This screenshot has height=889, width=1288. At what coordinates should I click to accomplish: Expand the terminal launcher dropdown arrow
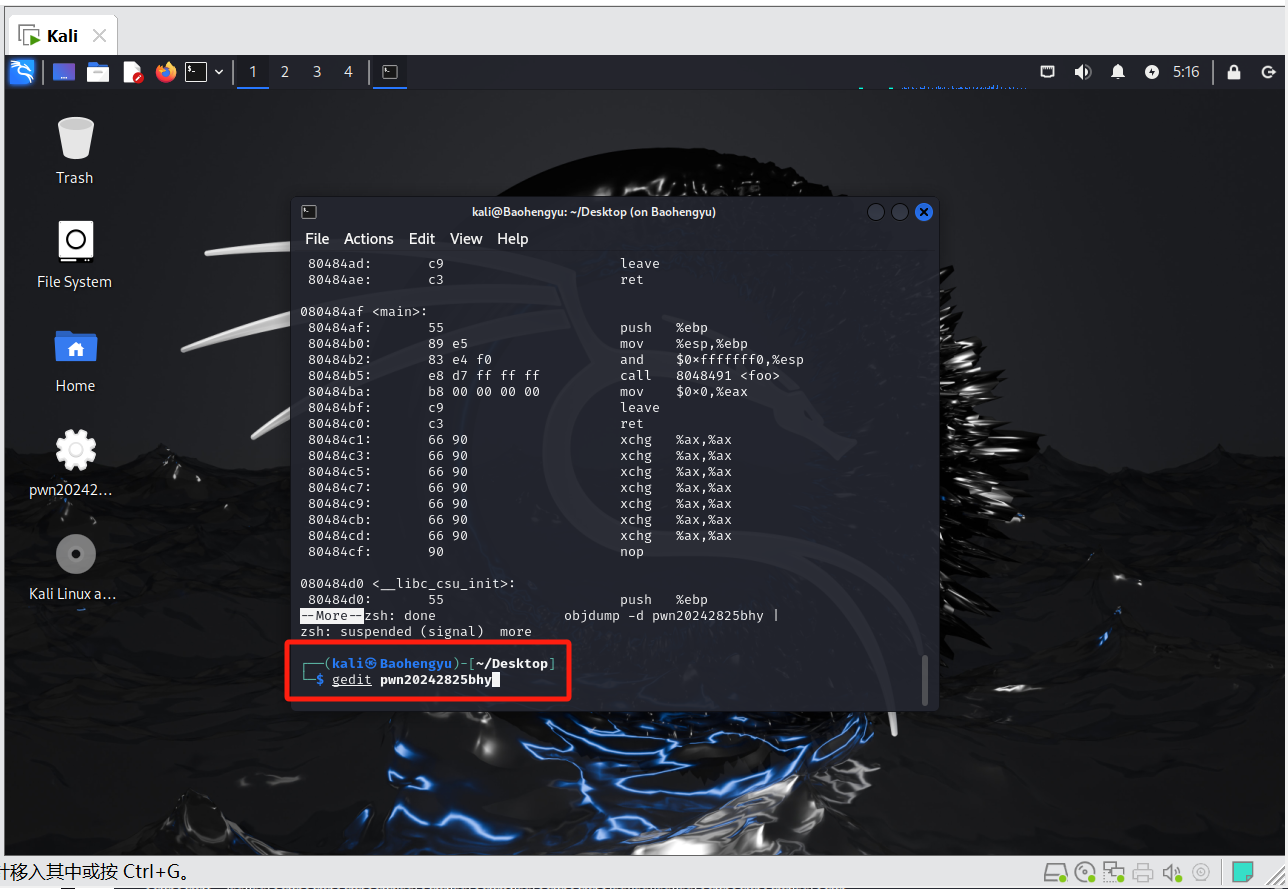pyautogui.click(x=219, y=72)
